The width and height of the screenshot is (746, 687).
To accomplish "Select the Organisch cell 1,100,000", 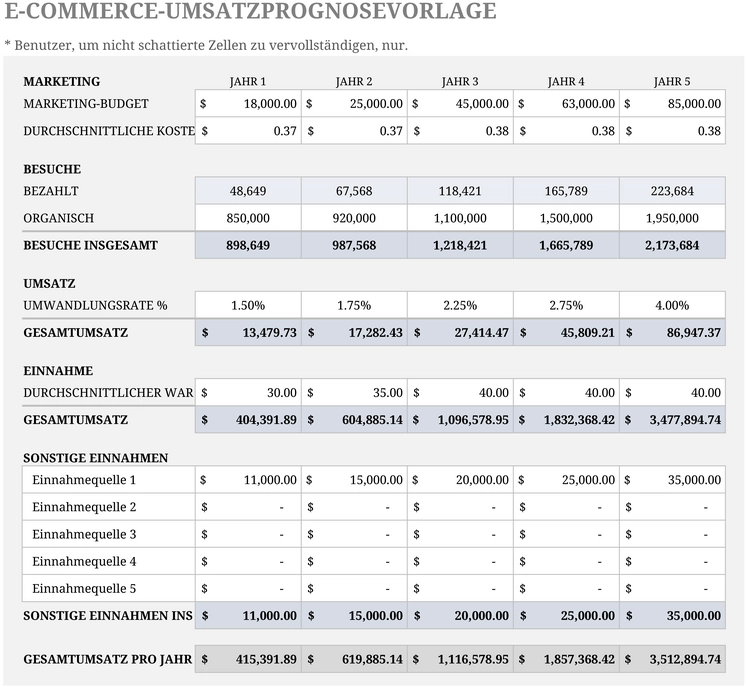I will [460, 218].
